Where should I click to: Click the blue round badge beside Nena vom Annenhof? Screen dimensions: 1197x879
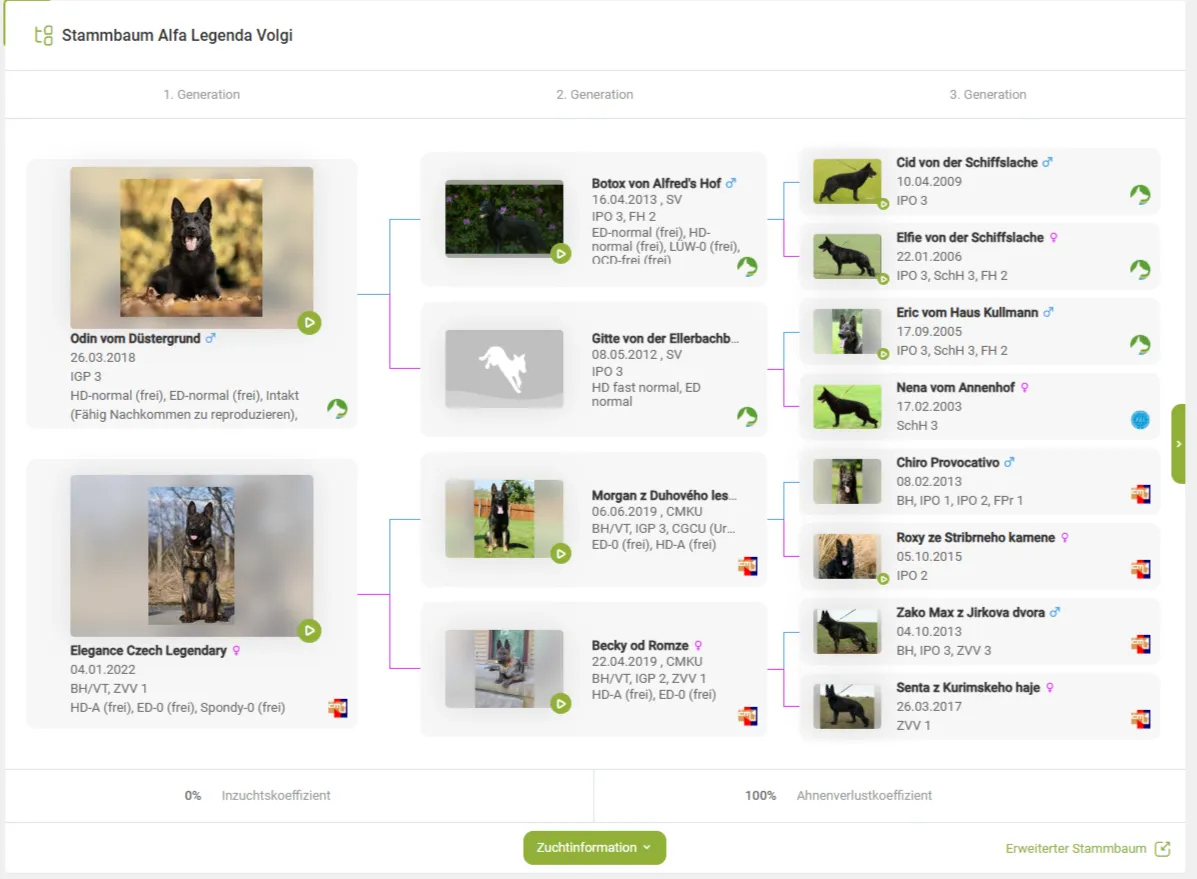tap(1140, 420)
